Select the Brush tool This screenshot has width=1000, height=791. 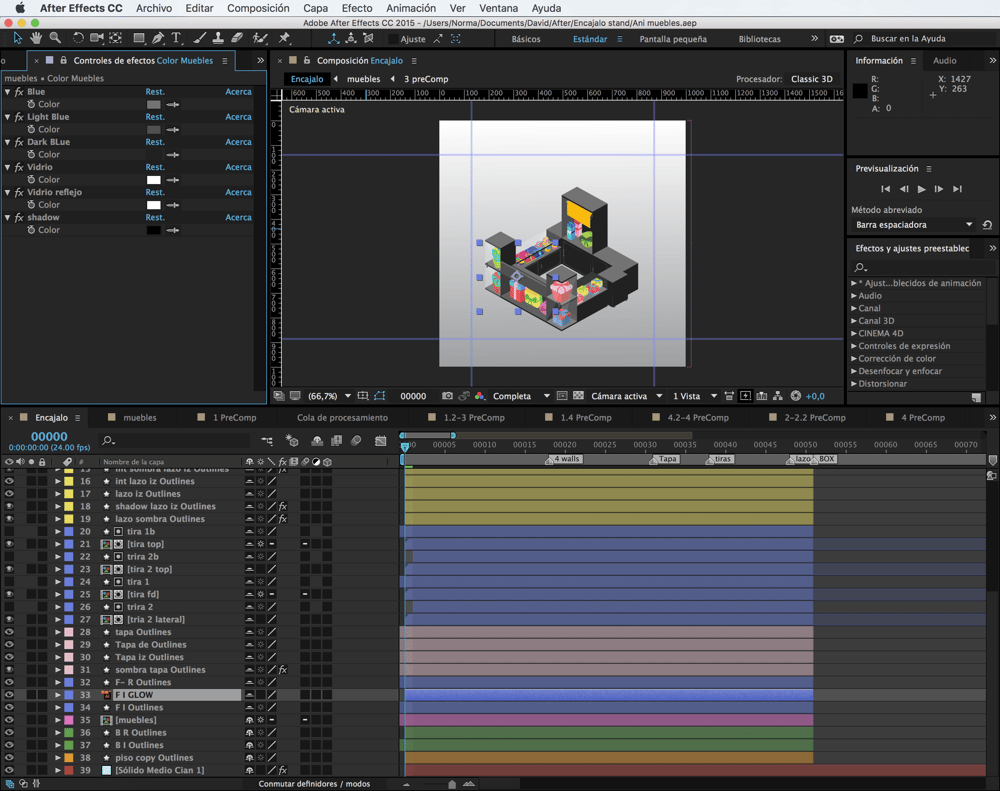[200, 38]
